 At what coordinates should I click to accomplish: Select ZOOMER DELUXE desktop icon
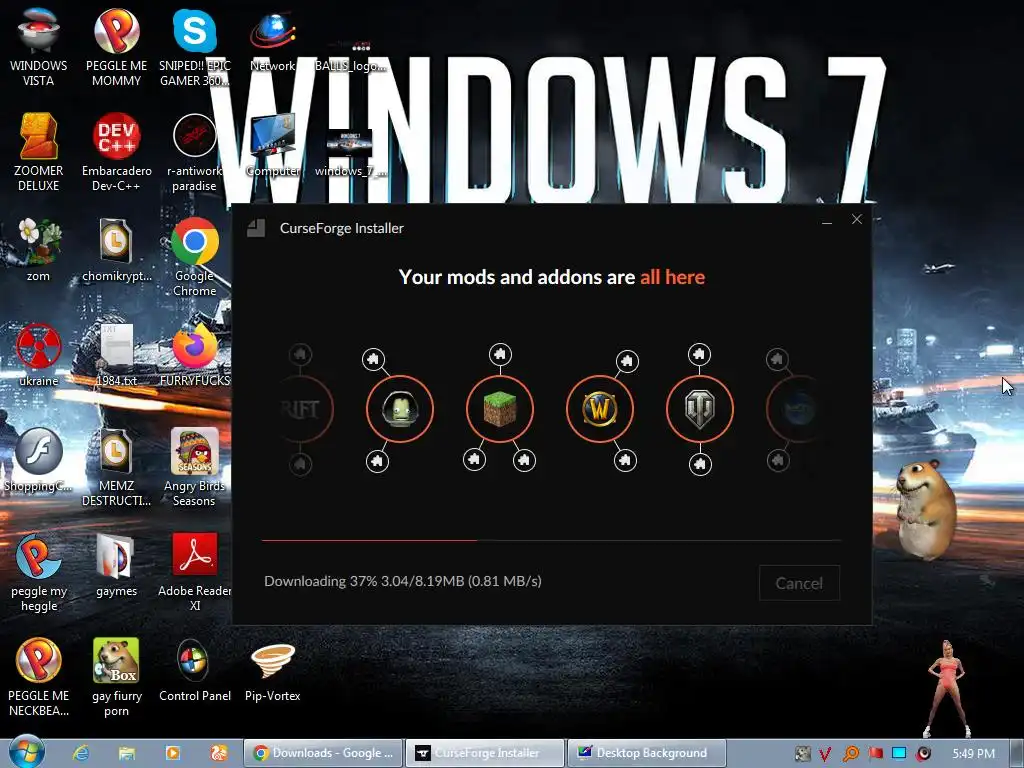(38, 152)
